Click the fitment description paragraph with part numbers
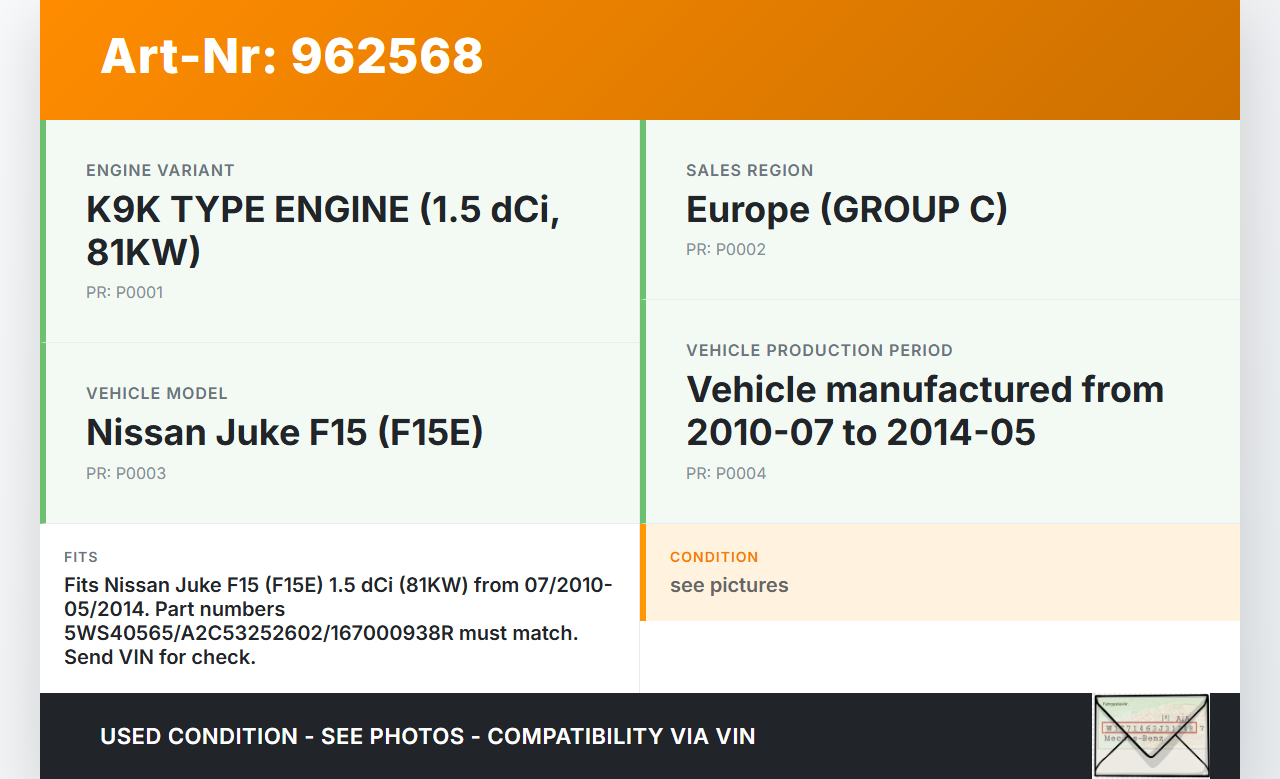Image resolution: width=1280 pixels, height=779 pixels. (338, 621)
